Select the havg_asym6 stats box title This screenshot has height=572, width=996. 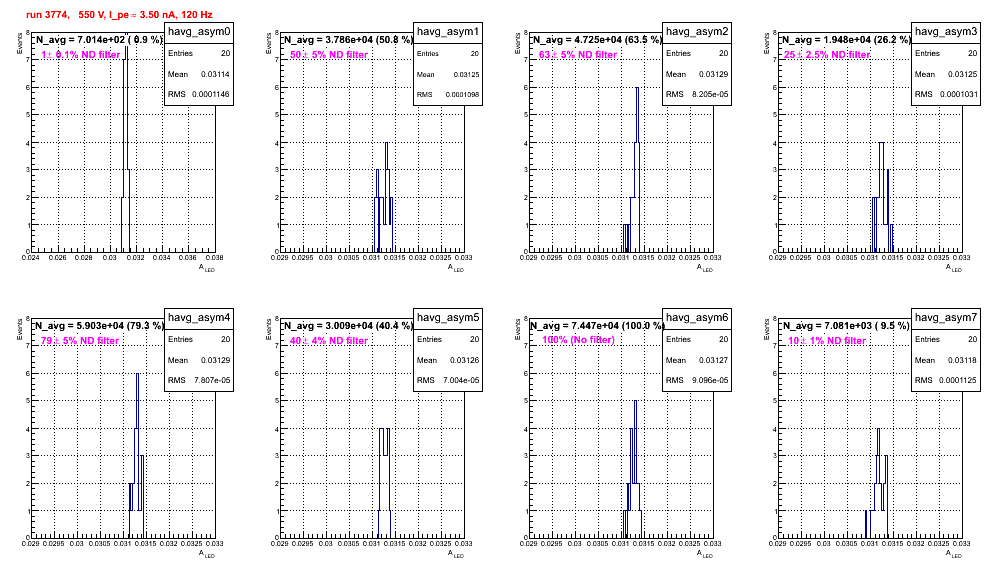coord(697,317)
